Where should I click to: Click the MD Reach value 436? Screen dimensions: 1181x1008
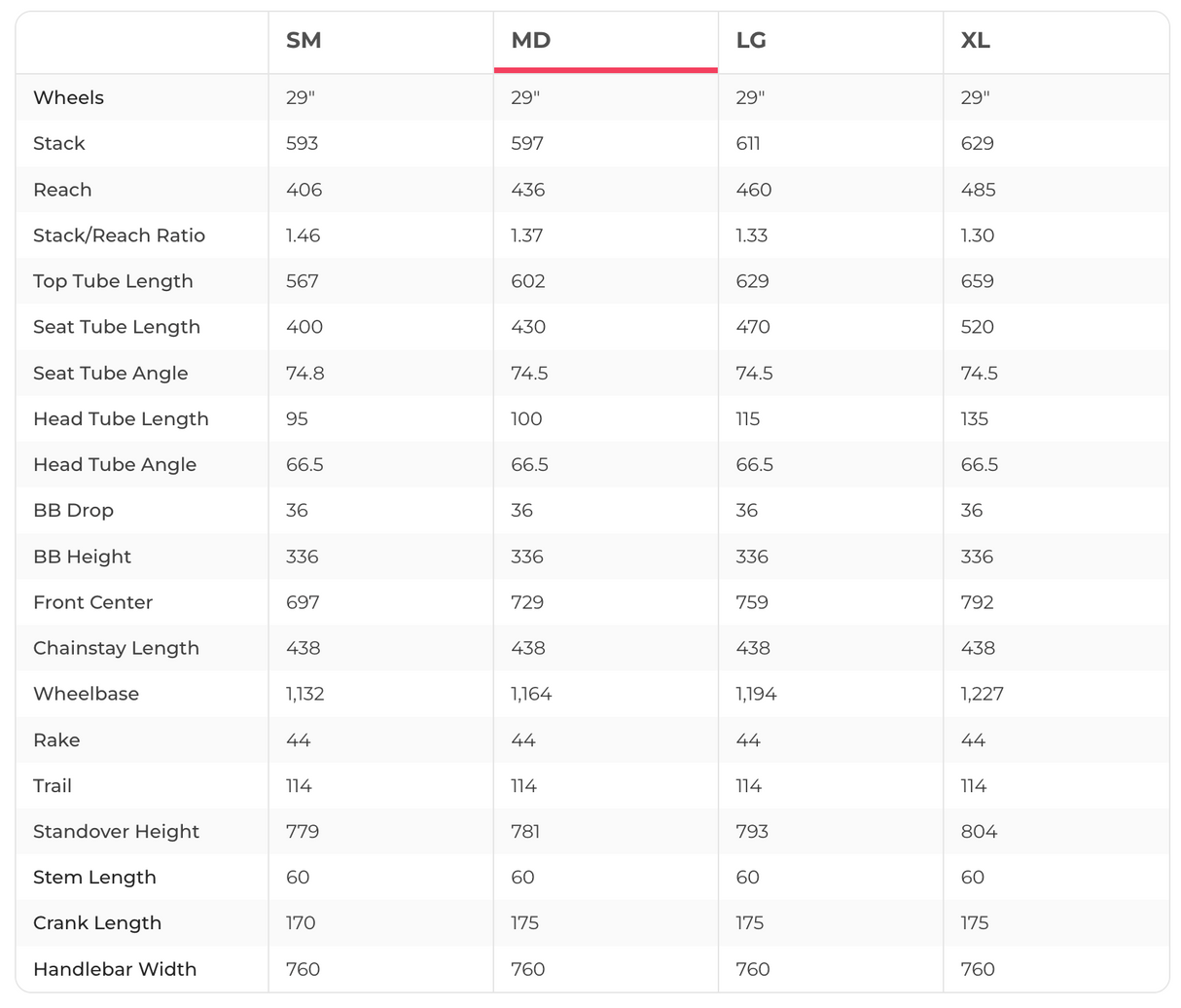(528, 190)
